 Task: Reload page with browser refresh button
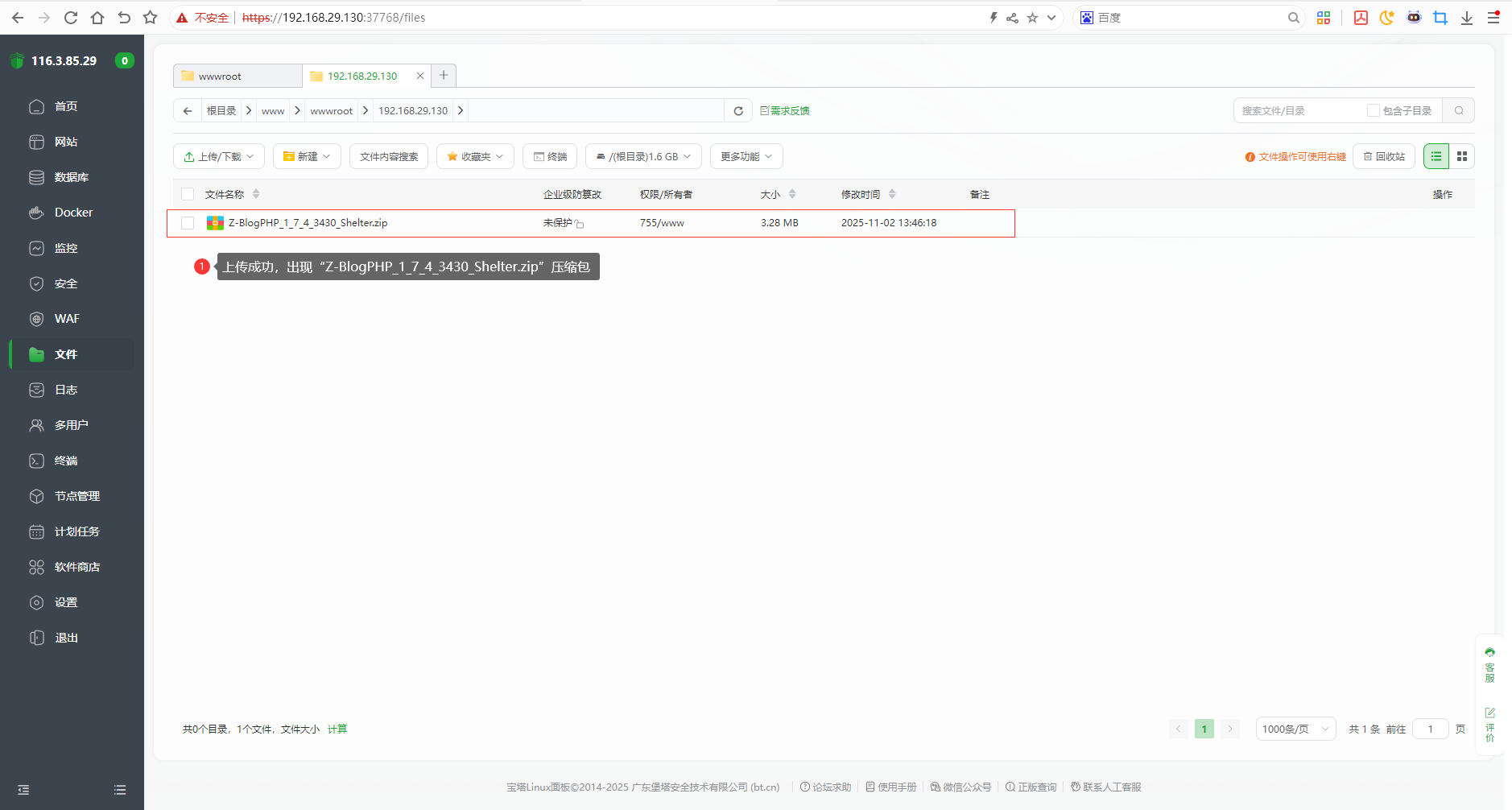[x=71, y=18]
